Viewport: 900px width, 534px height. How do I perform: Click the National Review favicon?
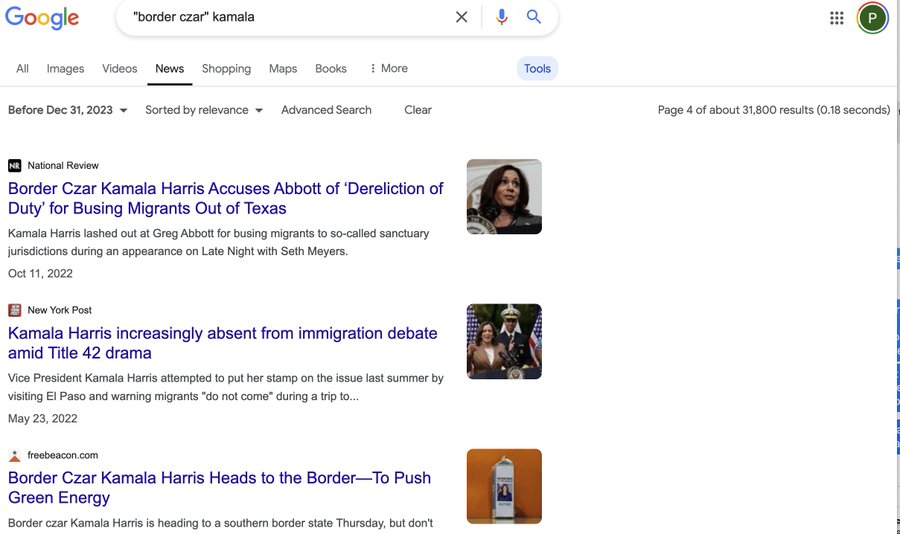coord(14,165)
